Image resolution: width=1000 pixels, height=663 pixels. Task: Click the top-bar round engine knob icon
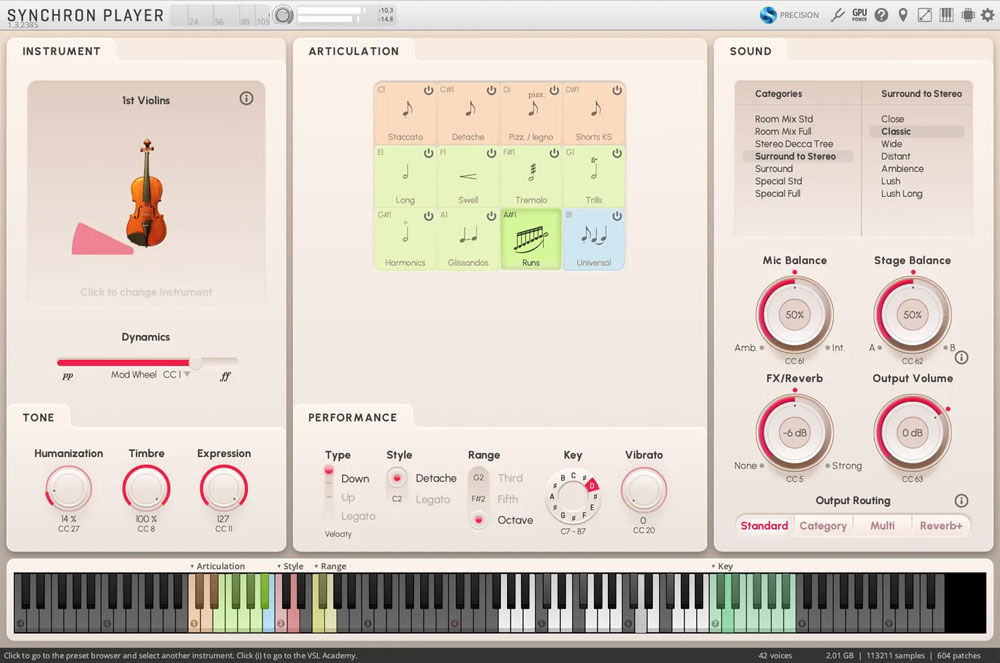point(283,15)
